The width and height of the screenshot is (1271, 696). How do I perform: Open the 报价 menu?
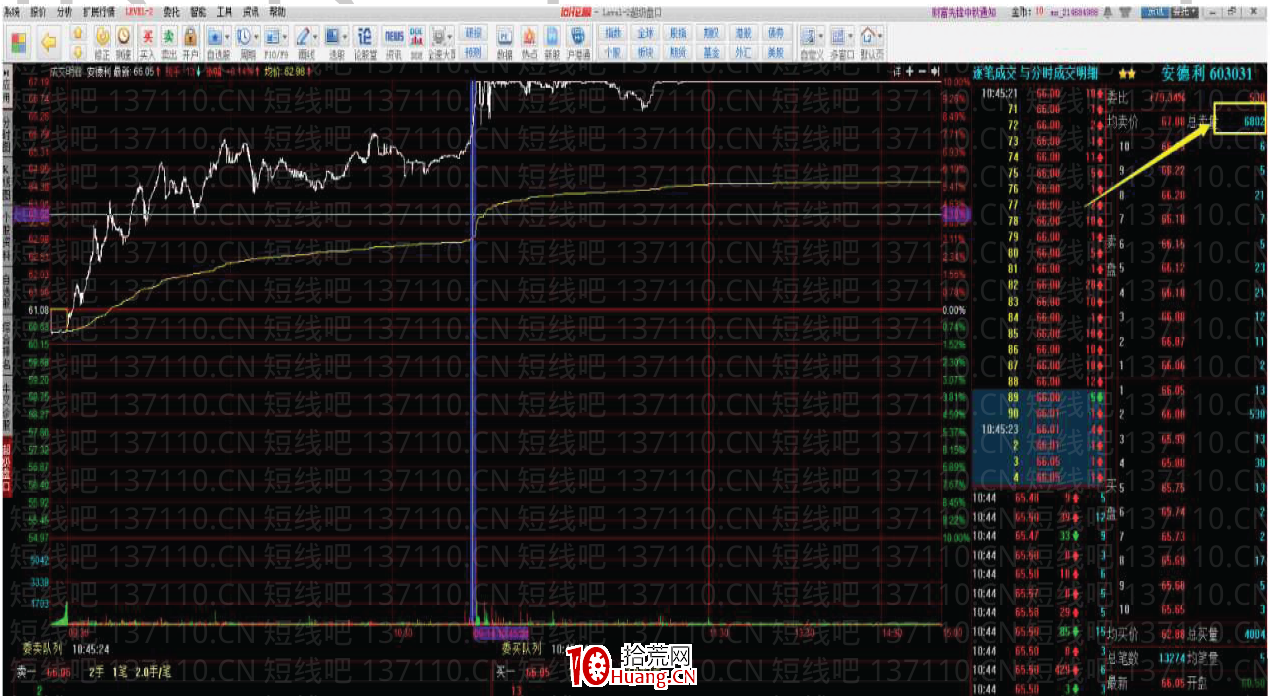(38, 10)
